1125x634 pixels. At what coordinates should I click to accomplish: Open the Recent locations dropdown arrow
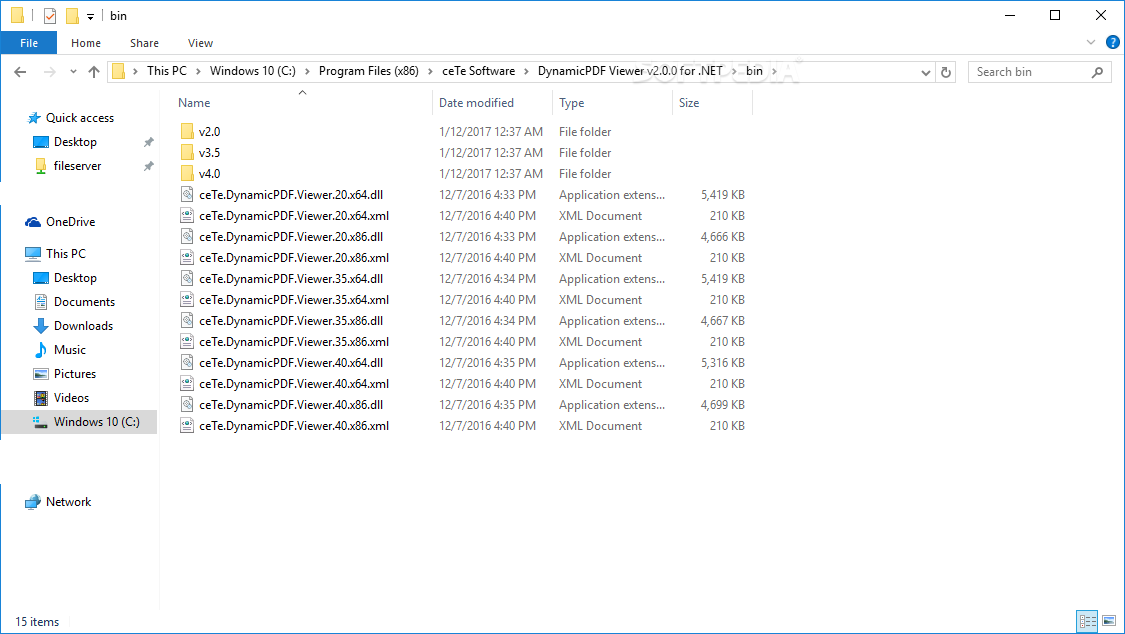[73, 72]
